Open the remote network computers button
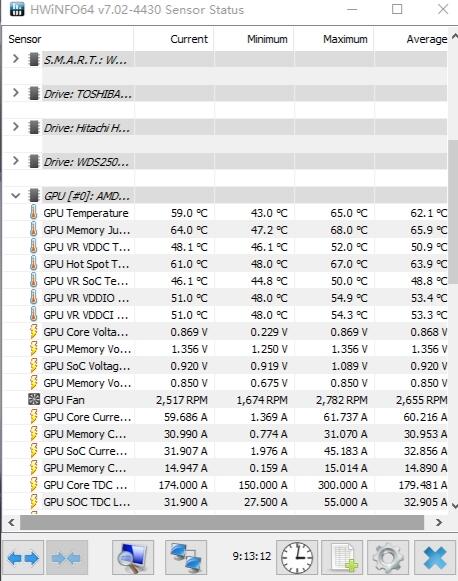This screenshot has height=581, width=458. pos(186,558)
